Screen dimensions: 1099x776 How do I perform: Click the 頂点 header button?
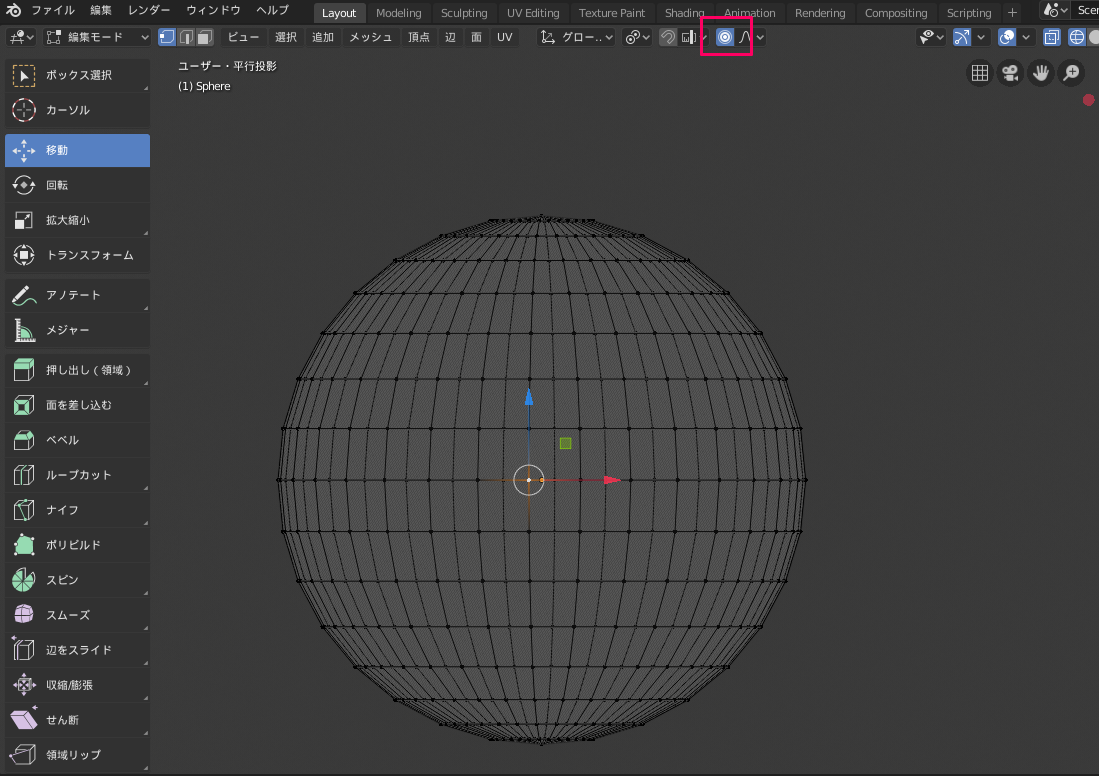419,37
